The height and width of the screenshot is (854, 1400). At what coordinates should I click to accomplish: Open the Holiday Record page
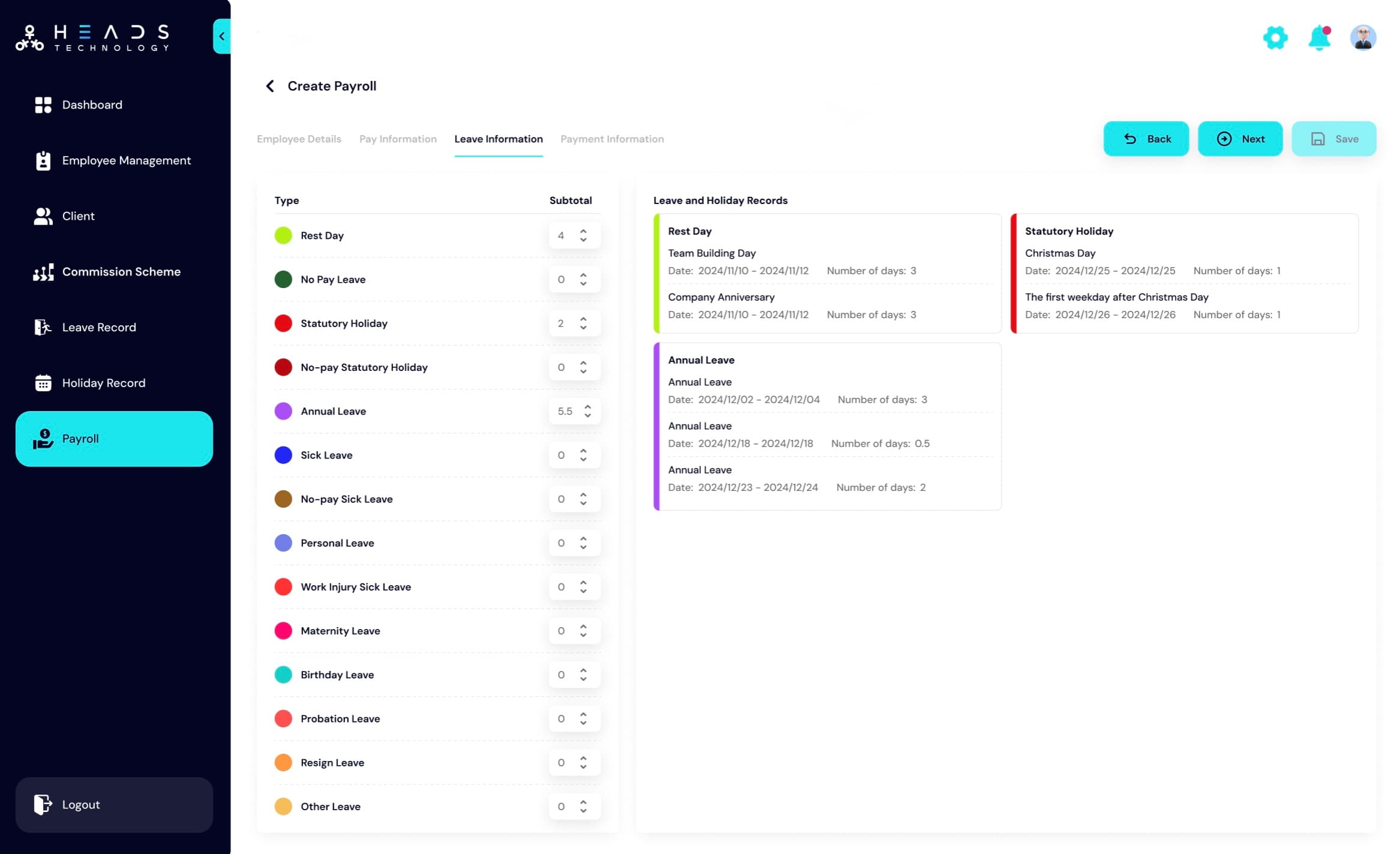tap(104, 383)
